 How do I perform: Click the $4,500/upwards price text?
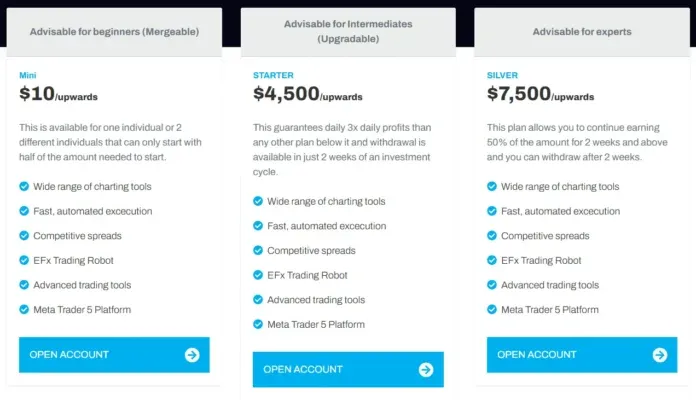[x=307, y=95]
